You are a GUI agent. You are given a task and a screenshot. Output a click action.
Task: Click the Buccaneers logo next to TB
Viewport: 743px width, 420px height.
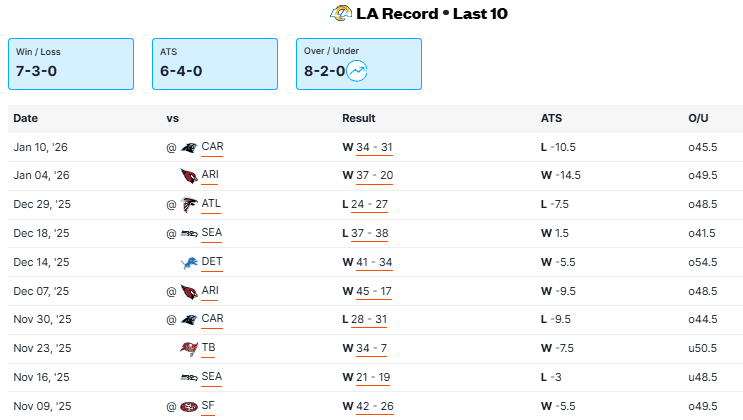point(188,349)
